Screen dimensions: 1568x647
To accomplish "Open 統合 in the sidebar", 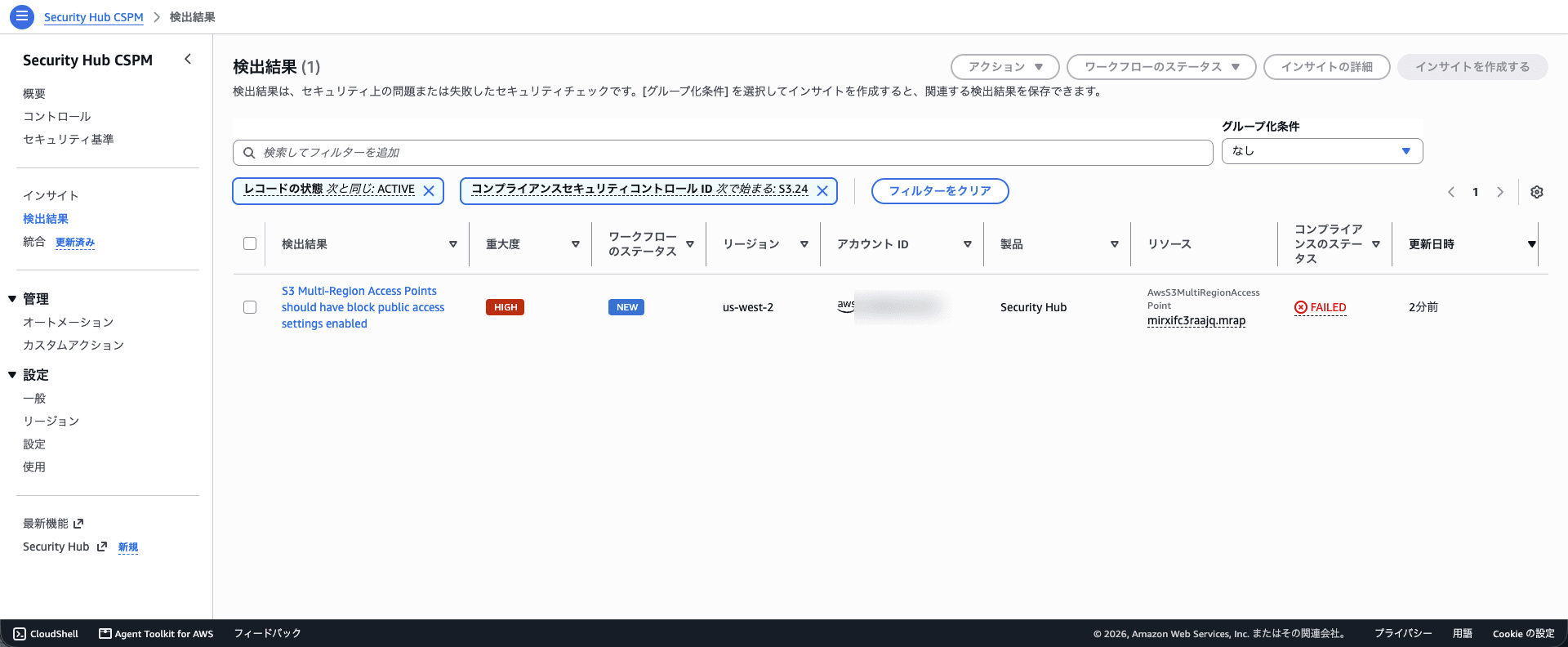I will [34, 242].
